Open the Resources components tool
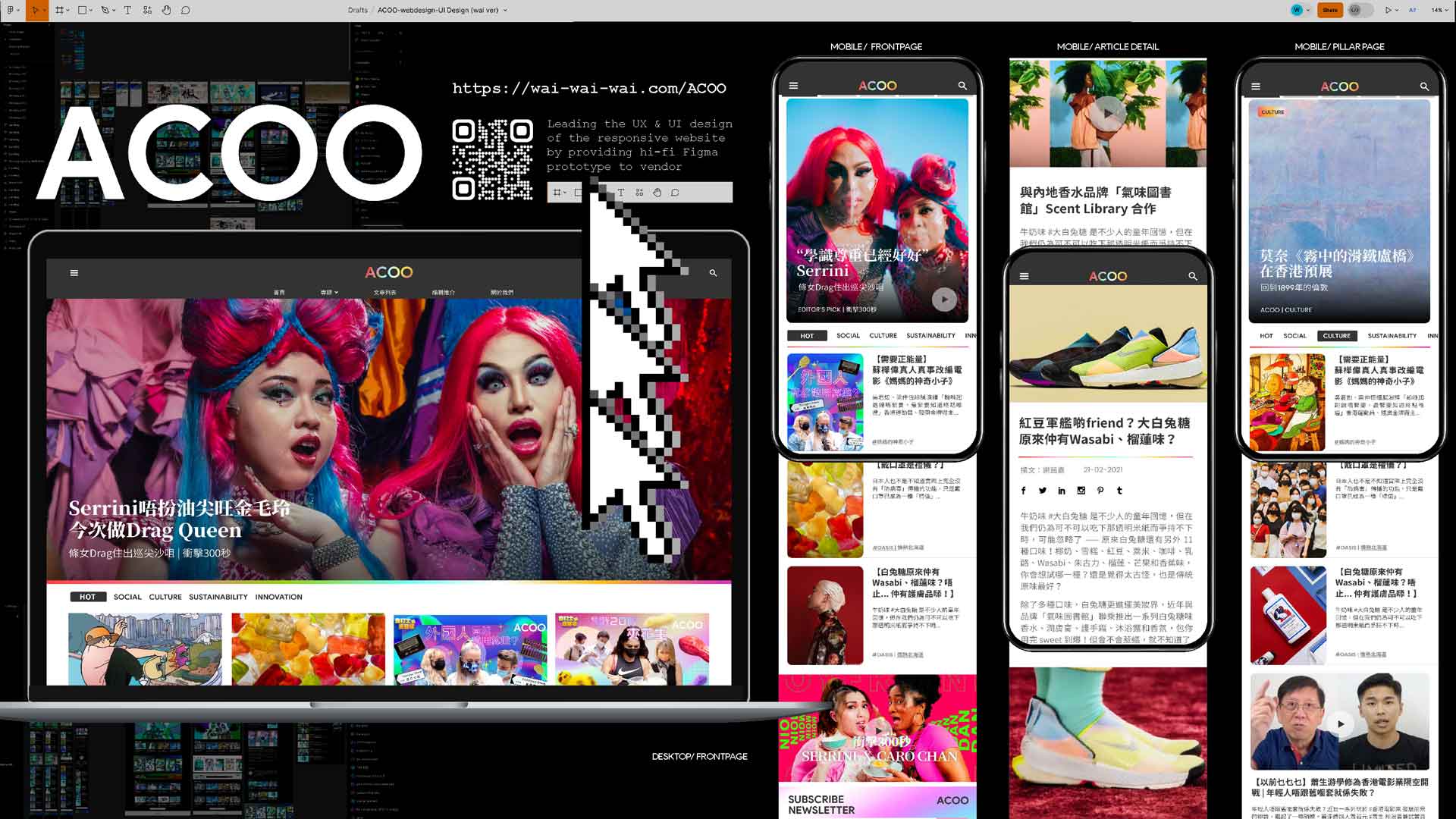This screenshot has height=819, width=1456. 147,11
